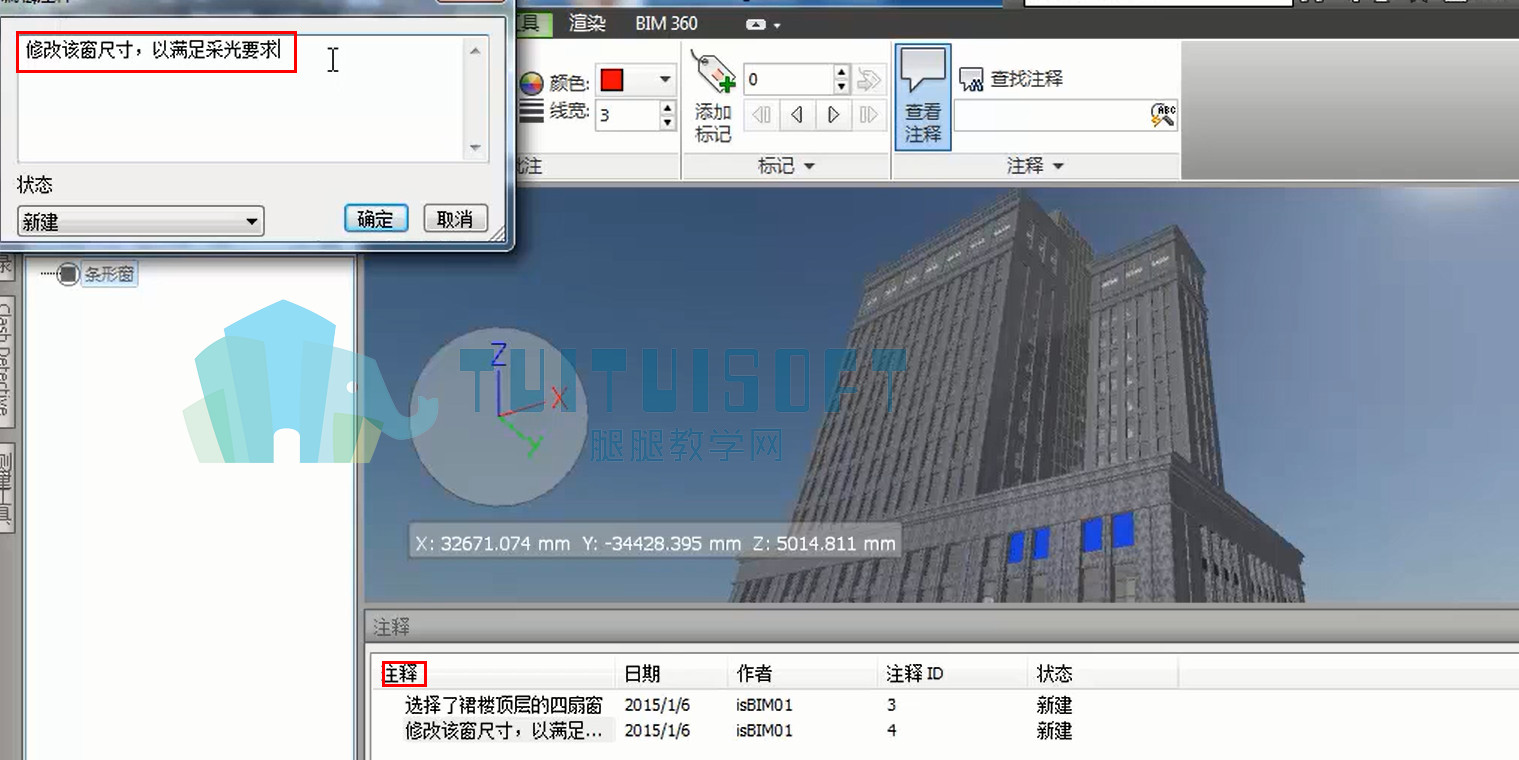Click the line thickness icon beside 线宽
Viewport: 1519px width, 760px height.
531,111
